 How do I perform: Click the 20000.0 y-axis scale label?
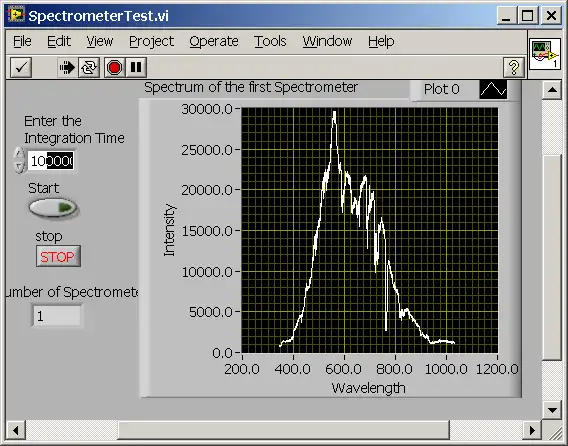point(207,190)
